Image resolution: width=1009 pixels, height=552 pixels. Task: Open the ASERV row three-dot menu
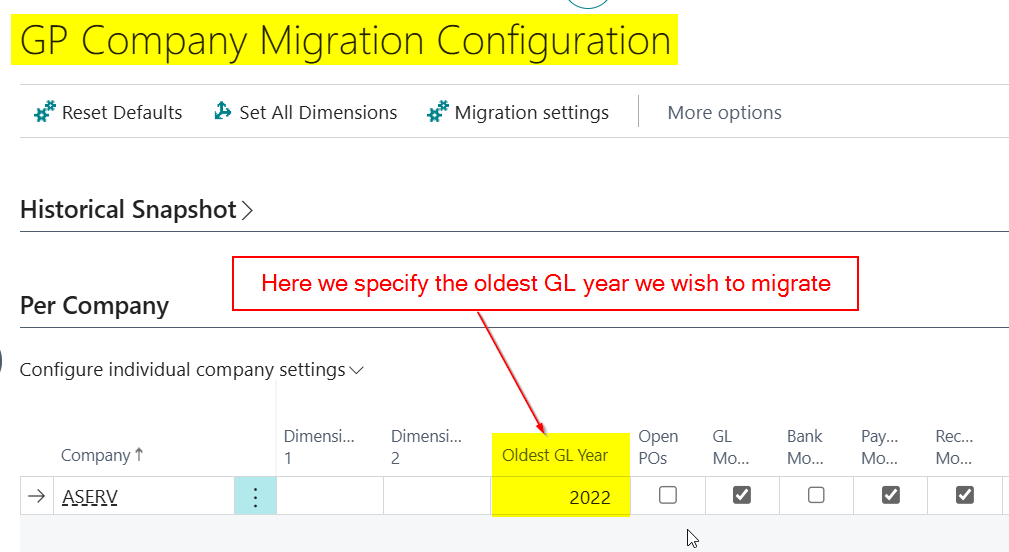255,497
